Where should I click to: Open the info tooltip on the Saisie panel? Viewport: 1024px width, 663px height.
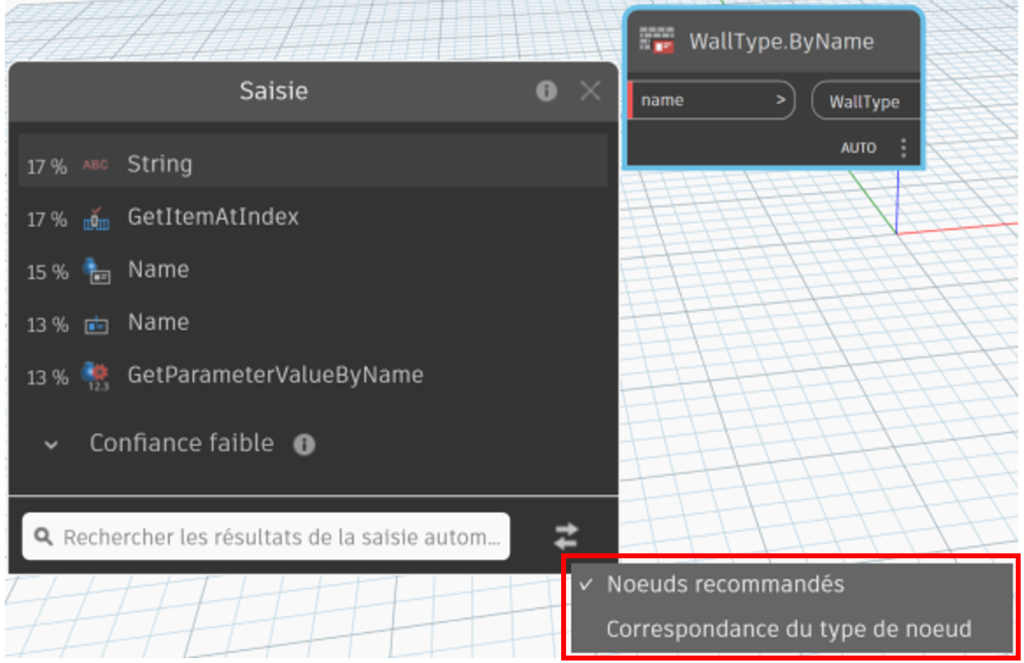[546, 90]
